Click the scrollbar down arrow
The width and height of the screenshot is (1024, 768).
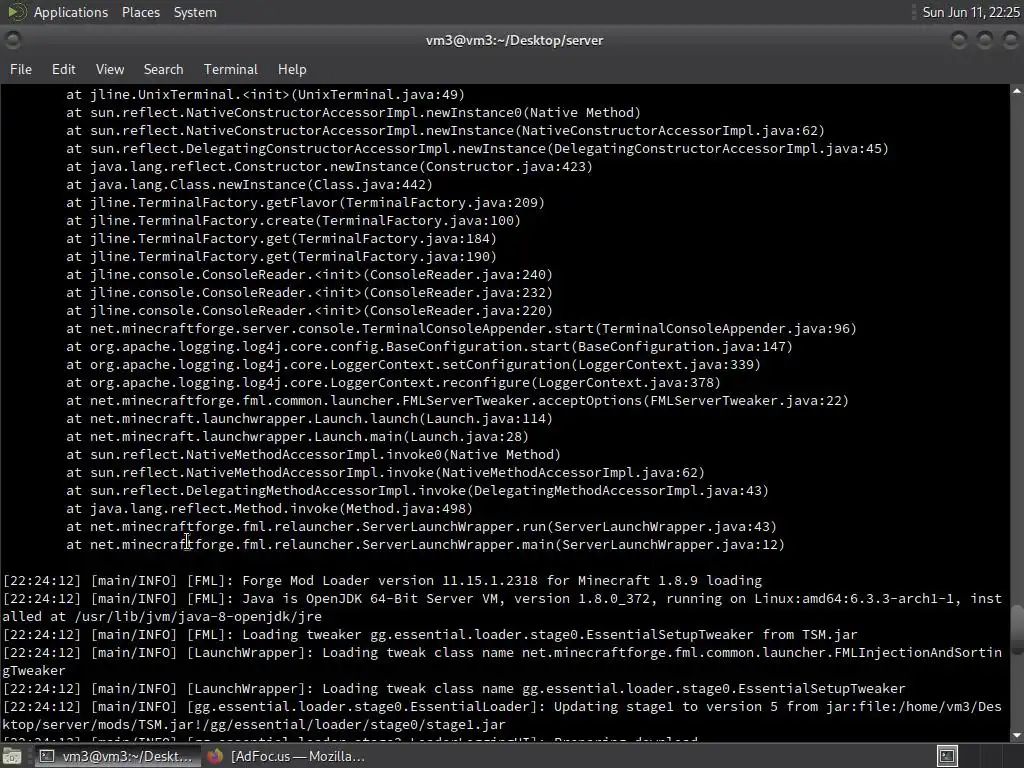pyautogui.click(x=1017, y=735)
